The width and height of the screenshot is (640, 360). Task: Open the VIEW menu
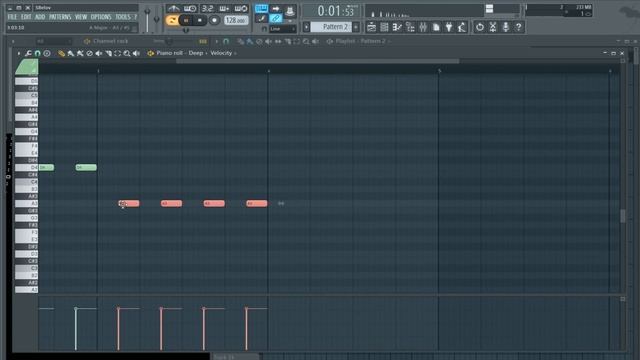point(81,17)
